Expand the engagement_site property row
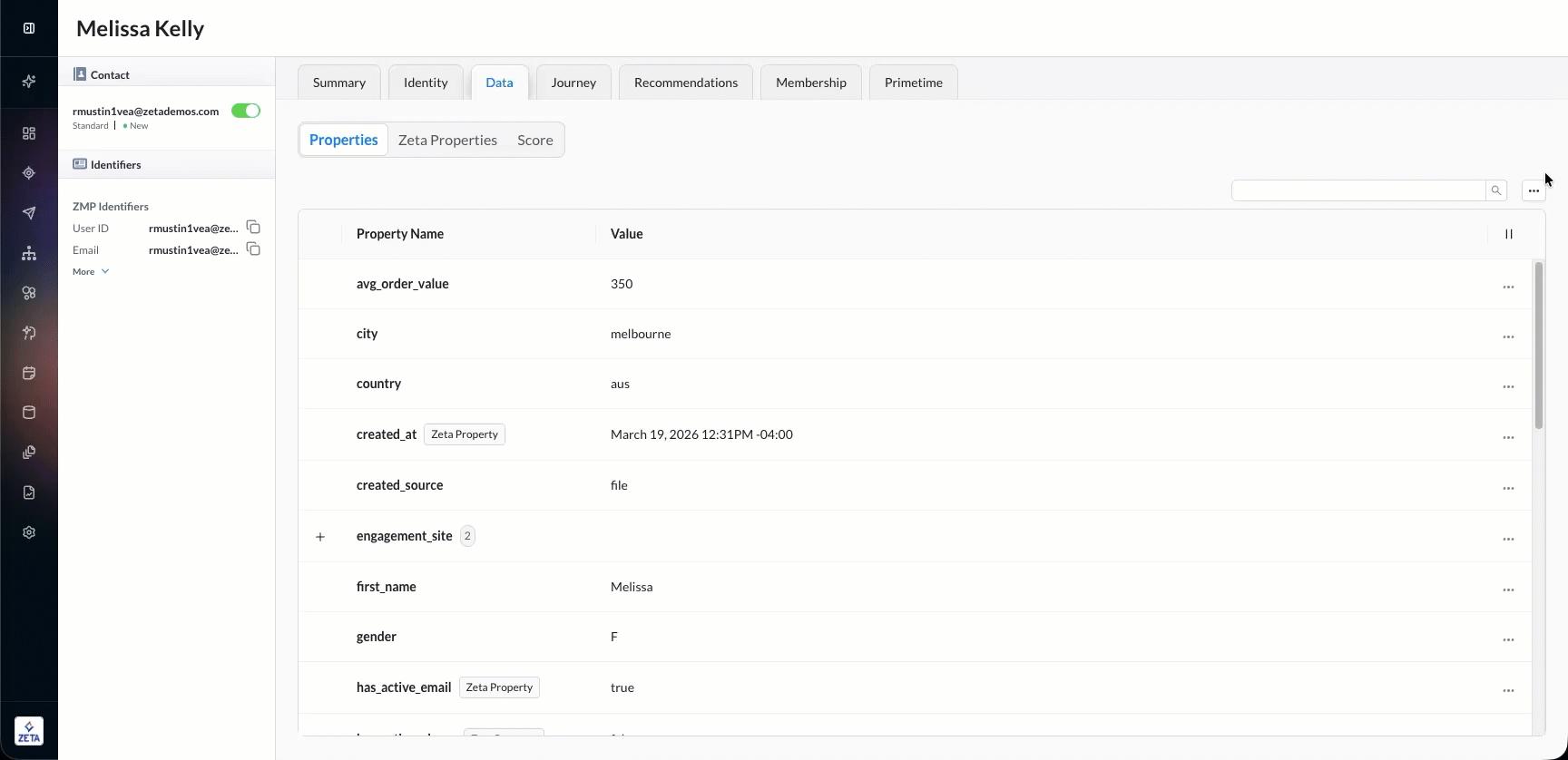Image resolution: width=1568 pixels, height=760 pixels. click(x=320, y=537)
